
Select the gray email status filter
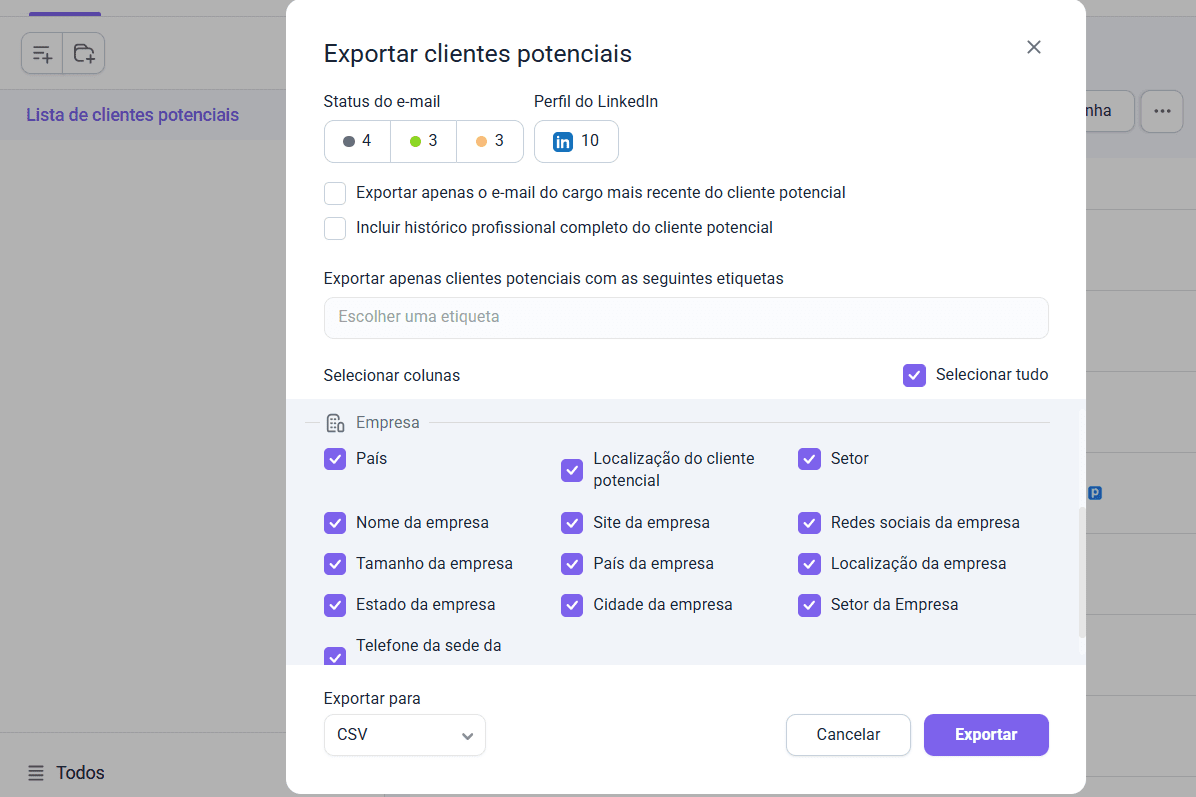click(x=357, y=141)
